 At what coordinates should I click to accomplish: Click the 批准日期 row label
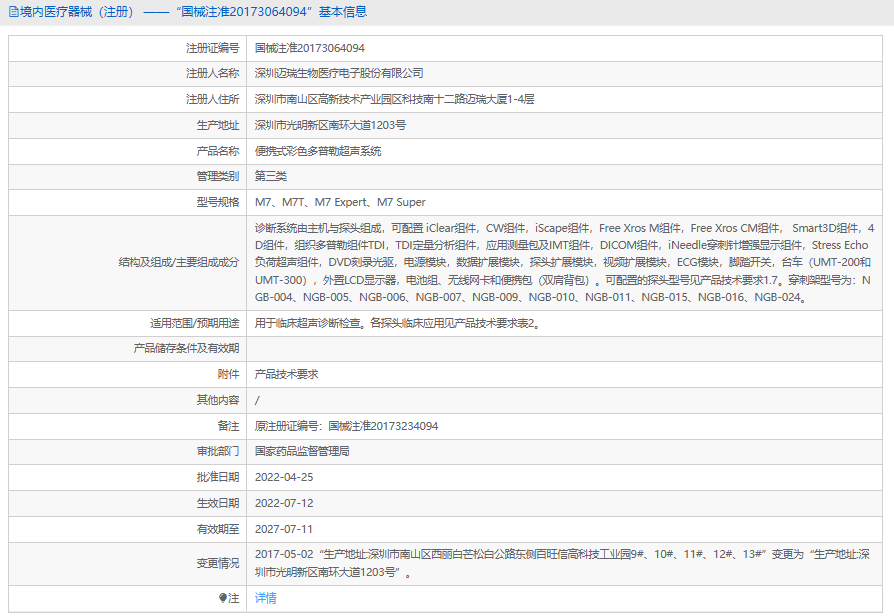tap(218, 477)
